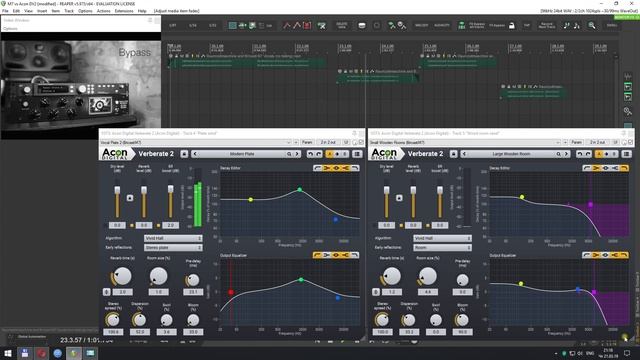The image size is (640, 360).
Task: Lock dry level button in left Verberate plugin
Action: 130,198
